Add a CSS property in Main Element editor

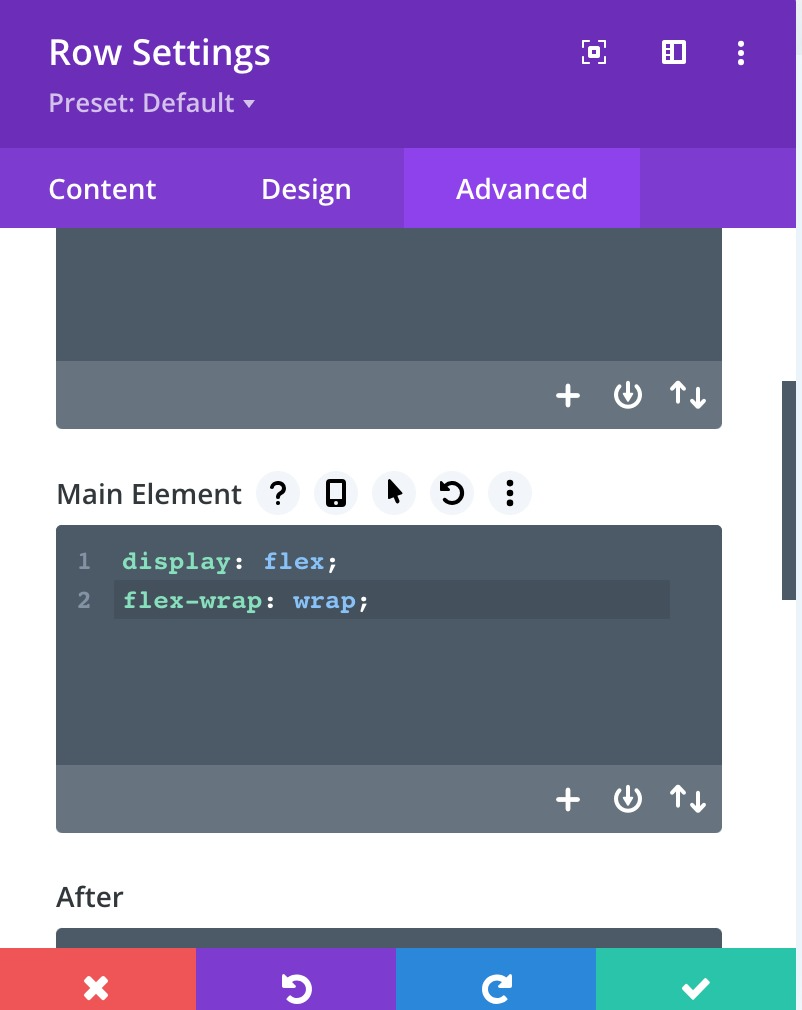click(x=568, y=799)
